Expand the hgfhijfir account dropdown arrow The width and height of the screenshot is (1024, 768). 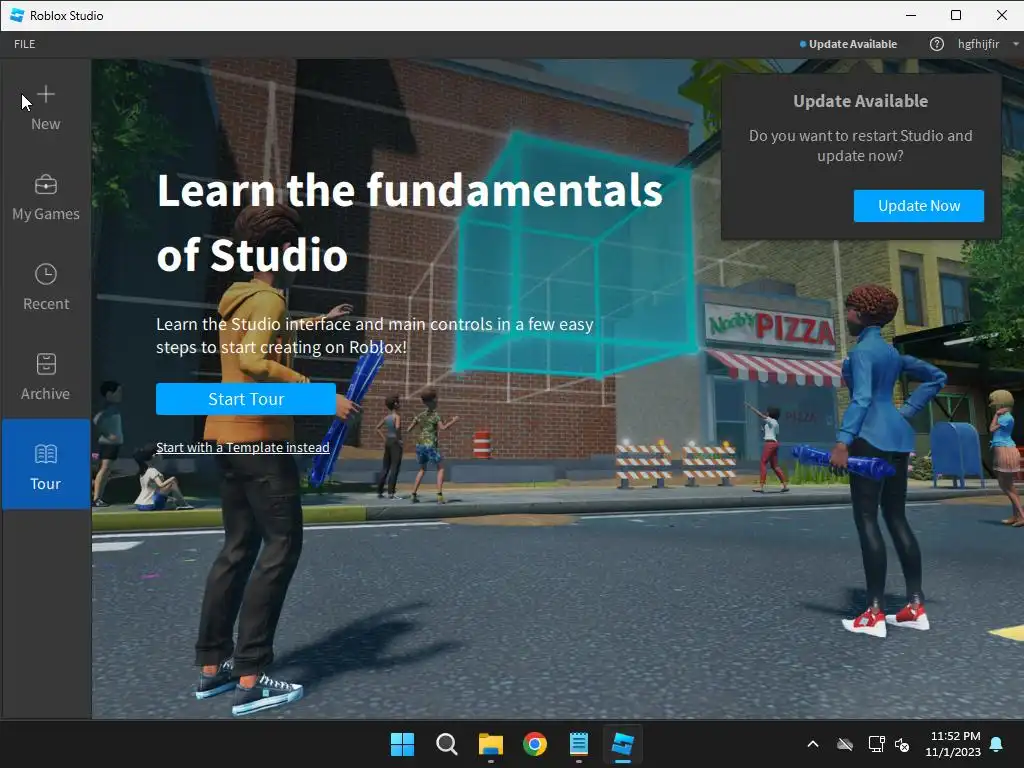[1016, 44]
